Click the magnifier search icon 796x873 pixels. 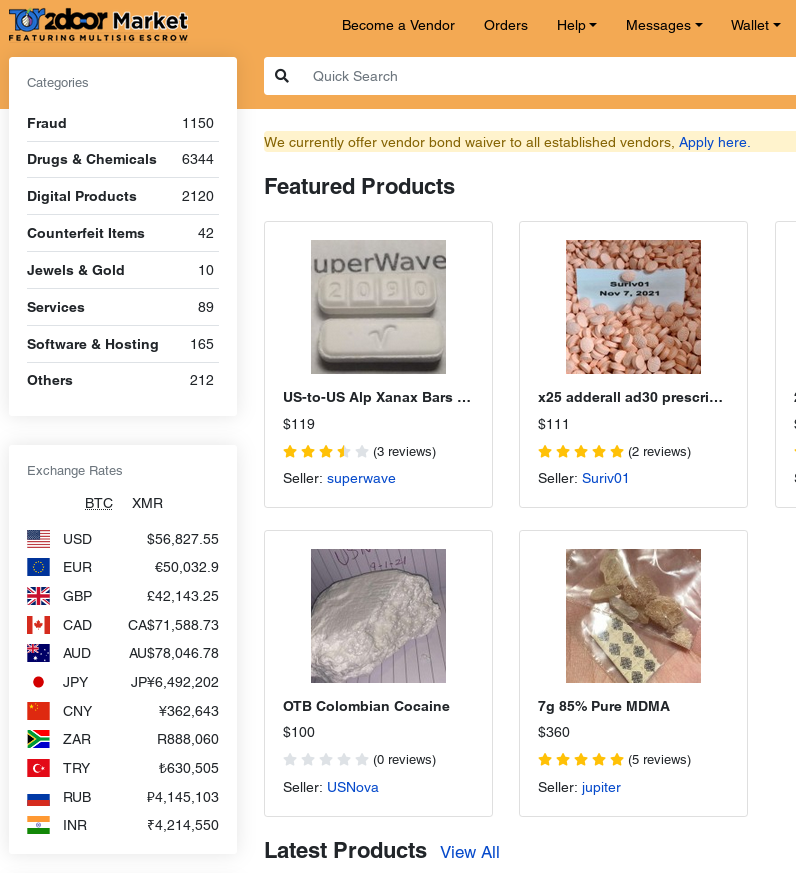(282, 76)
